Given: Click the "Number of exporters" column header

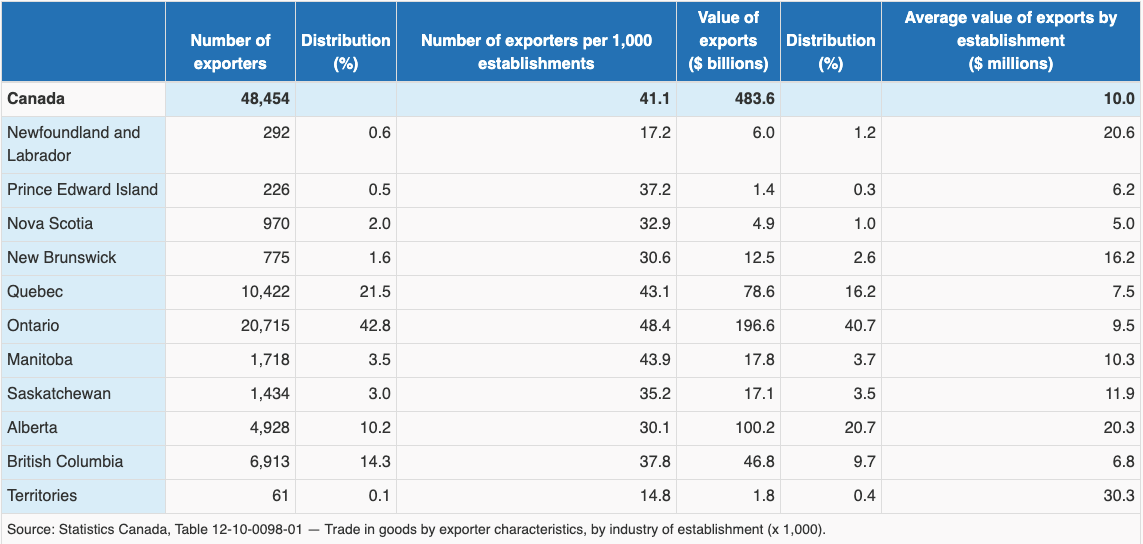Looking at the screenshot, I should pos(230,52).
